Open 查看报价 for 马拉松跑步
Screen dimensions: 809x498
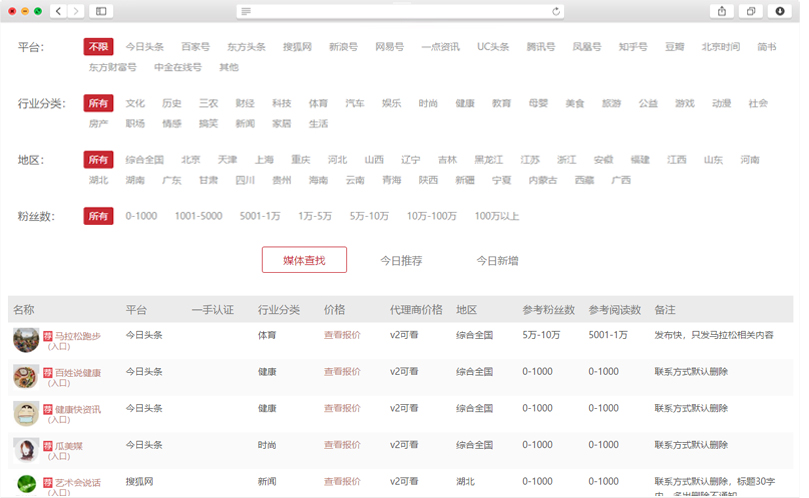[x=342, y=335]
